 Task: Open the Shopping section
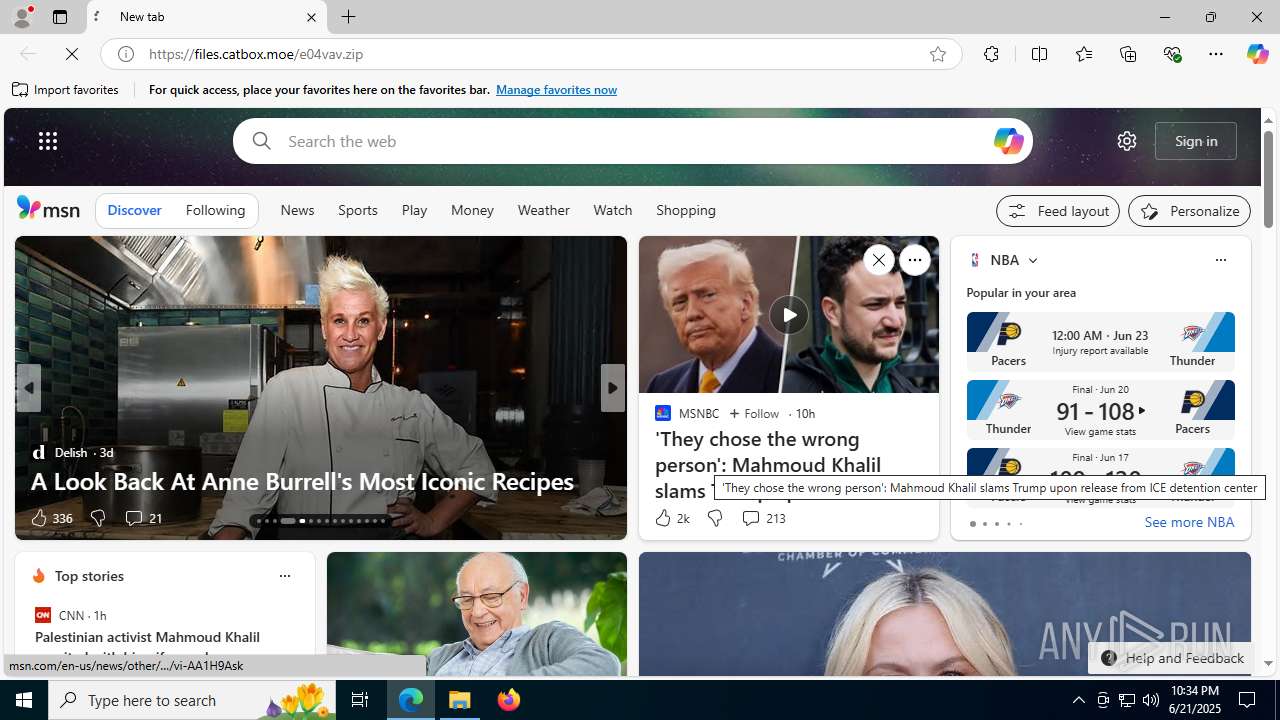pyautogui.click(x=686, y=210)
